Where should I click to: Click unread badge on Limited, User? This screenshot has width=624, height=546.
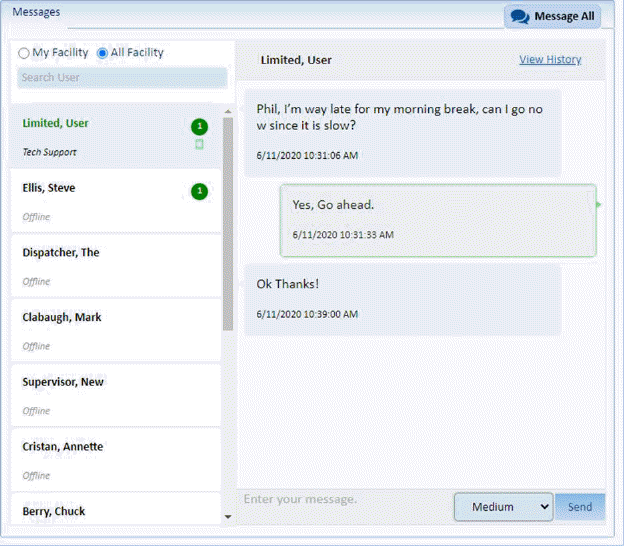[x=199, y=126]
